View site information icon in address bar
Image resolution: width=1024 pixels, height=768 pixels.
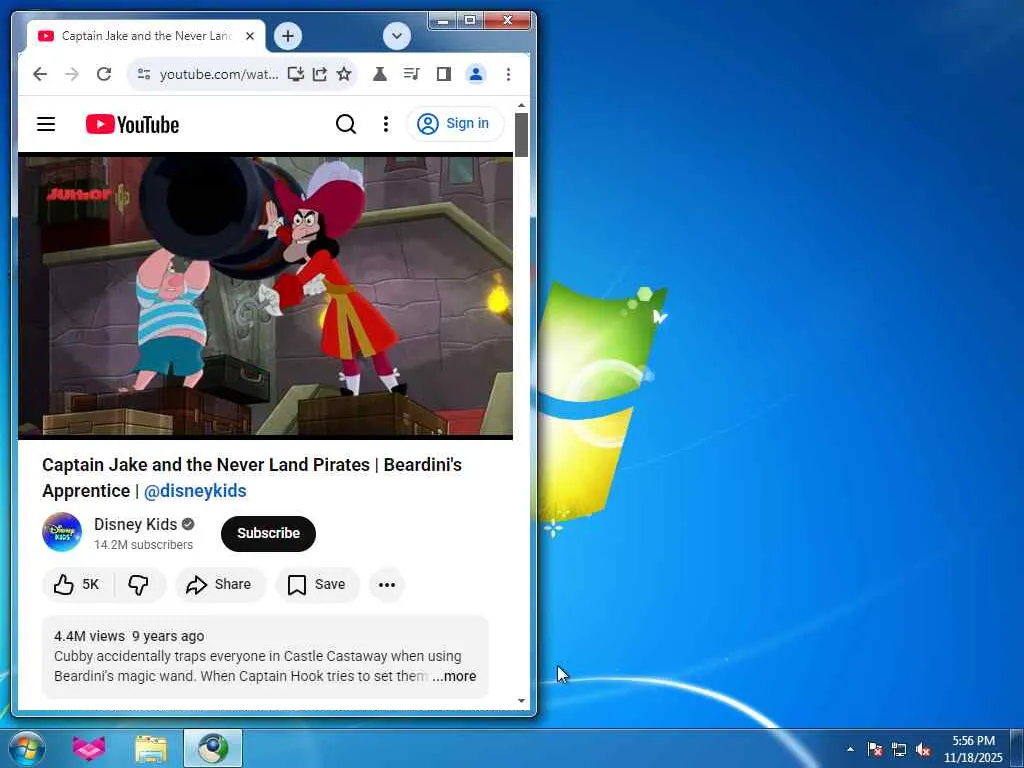144,74
